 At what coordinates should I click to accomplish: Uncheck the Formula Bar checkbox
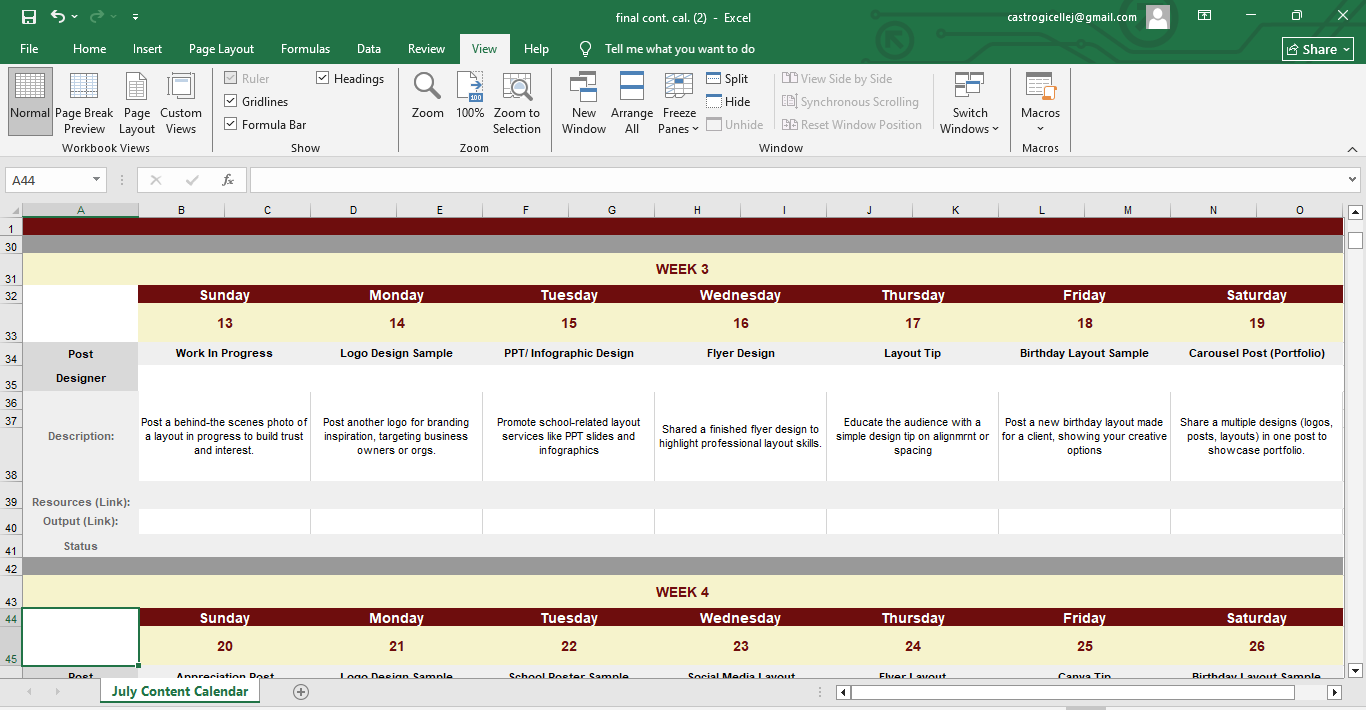[x=231, y=125]
